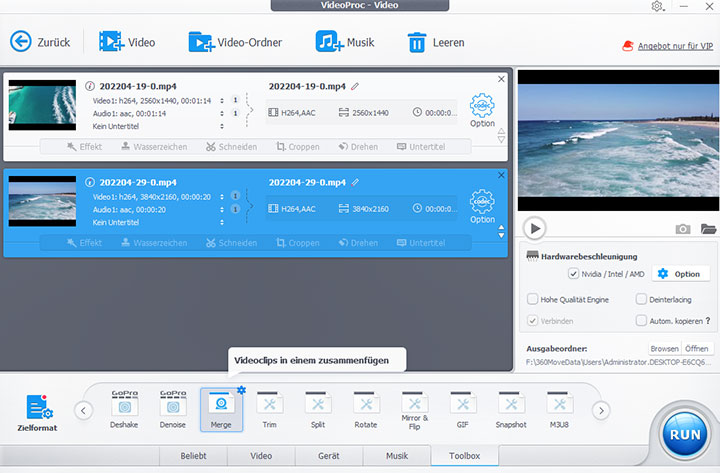Switch to the Beliebt tab
This screenshot has width=720, height=473.
pyautogui.click(x=192, y=456)
